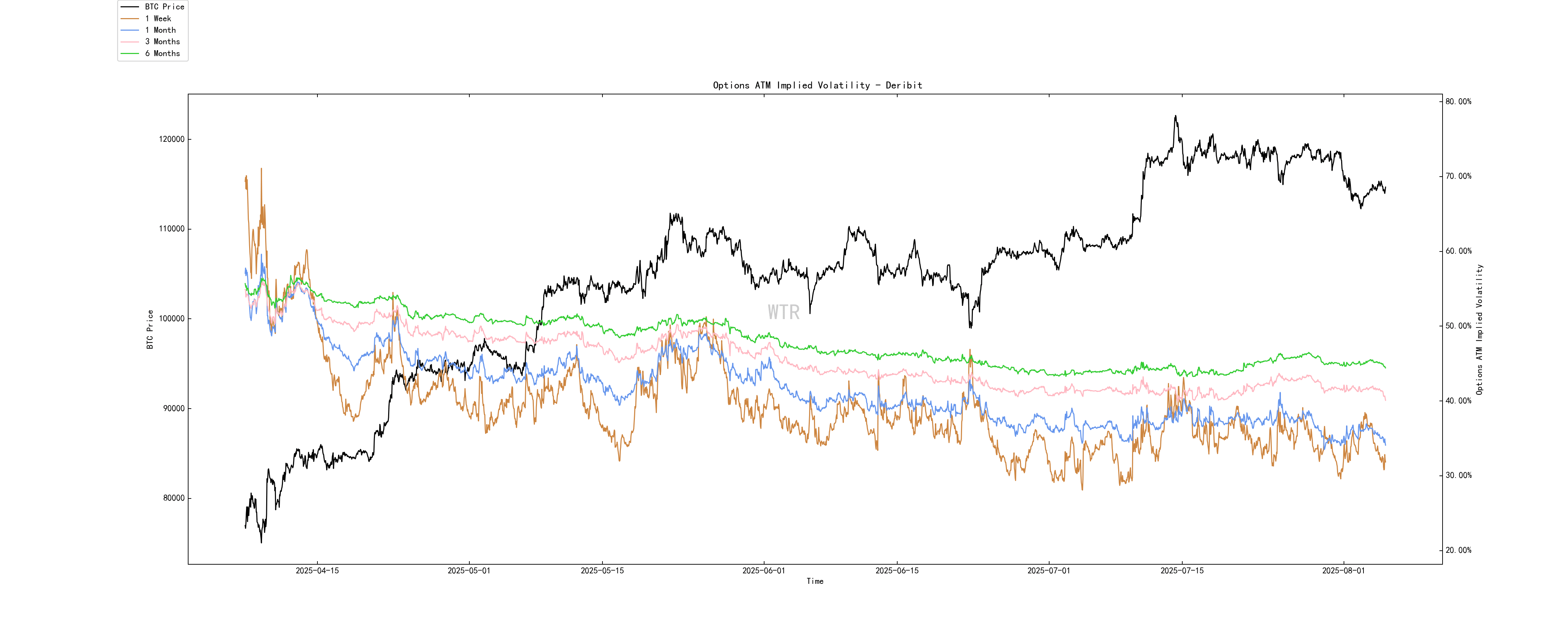
Task: Click the 2025-07-15 x-axis date label
Action: [x=1182, y=571]
